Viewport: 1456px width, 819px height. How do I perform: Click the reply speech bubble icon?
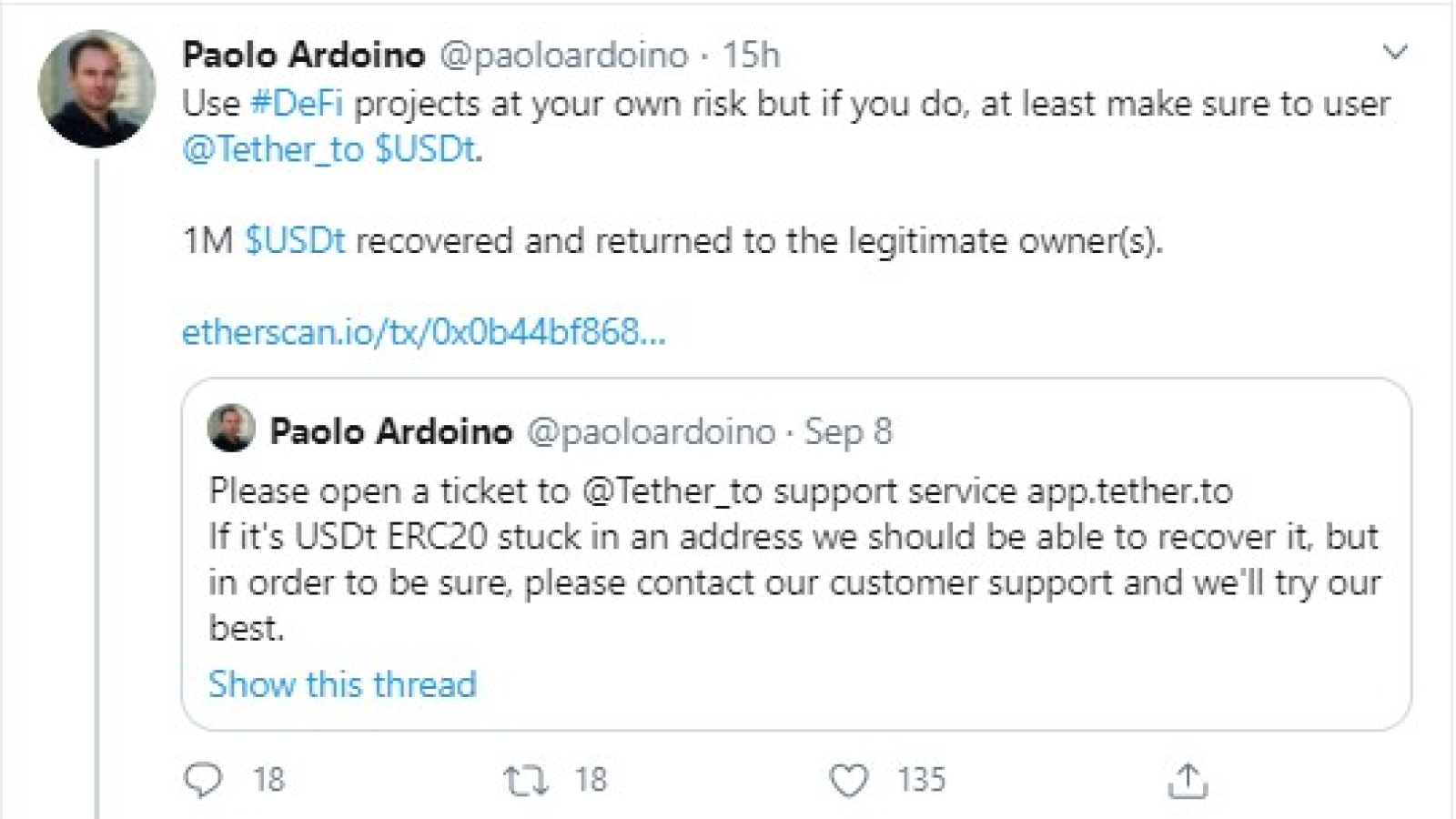tap(203, 780)
